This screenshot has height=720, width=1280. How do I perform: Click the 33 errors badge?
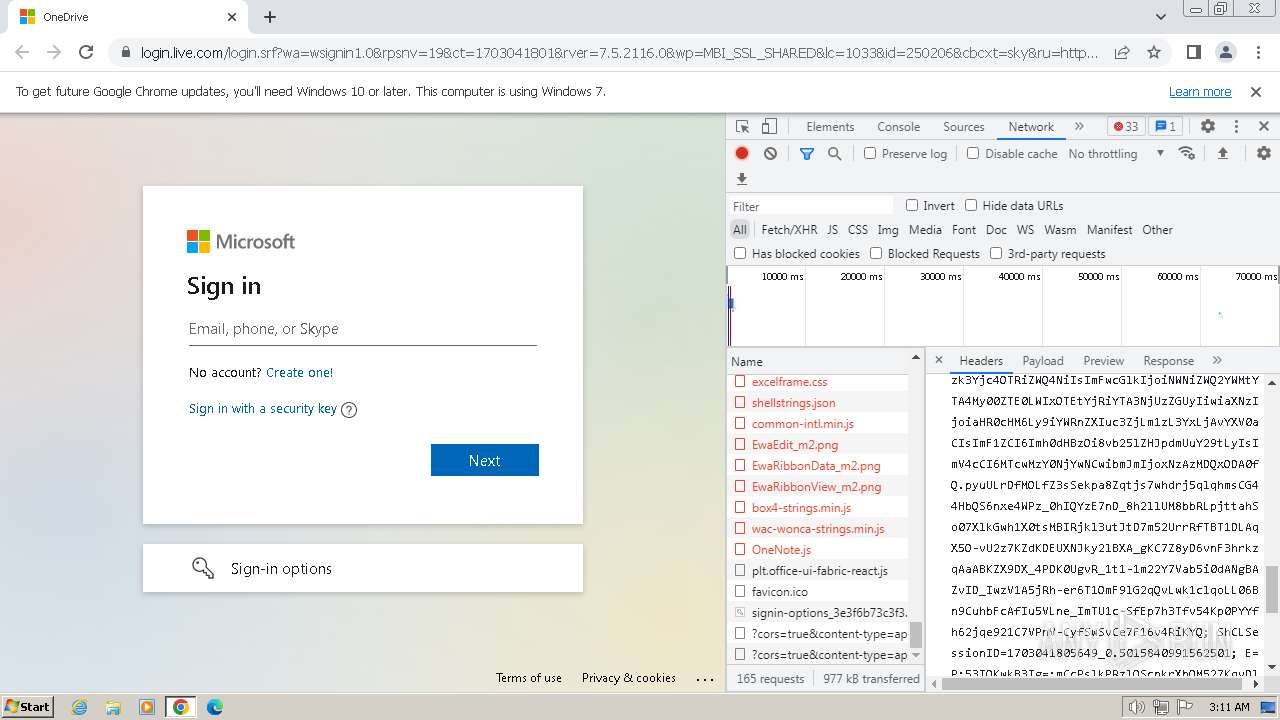click(1126, 127)
